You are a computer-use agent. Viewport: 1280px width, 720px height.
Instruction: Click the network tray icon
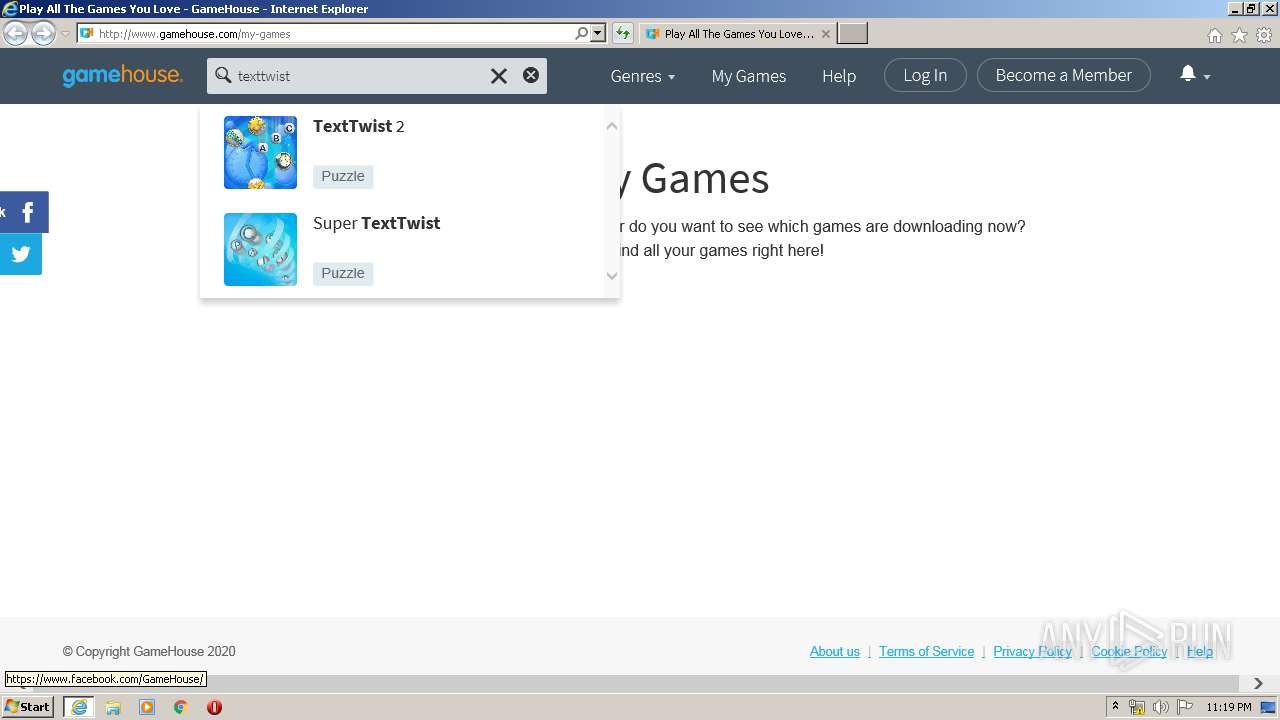coord(1137,707)
